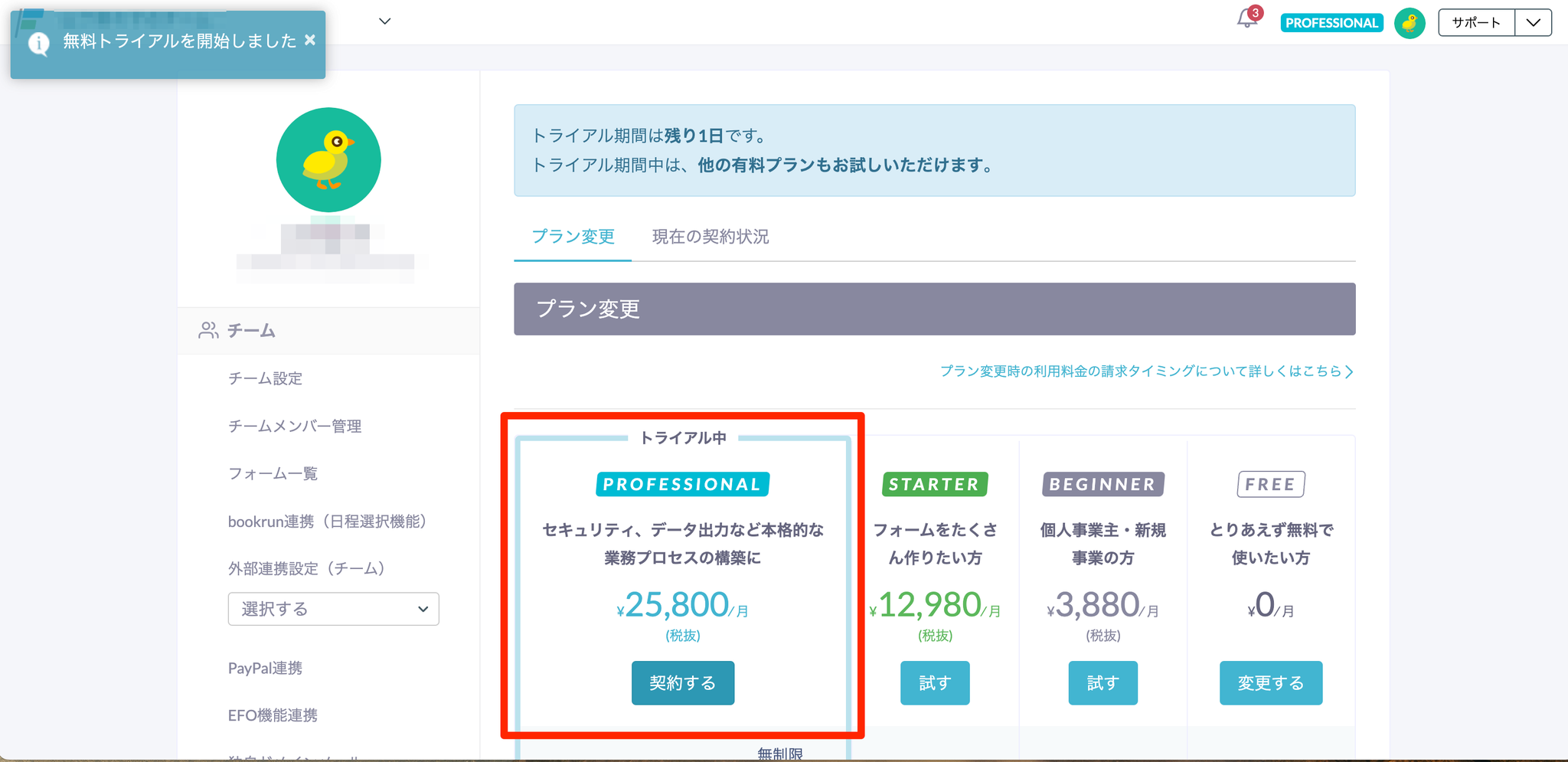The width and height of the screenshot is (1568, 762).
Task: Select the プラン変更 tab
Action: click(x=573, y=237)
